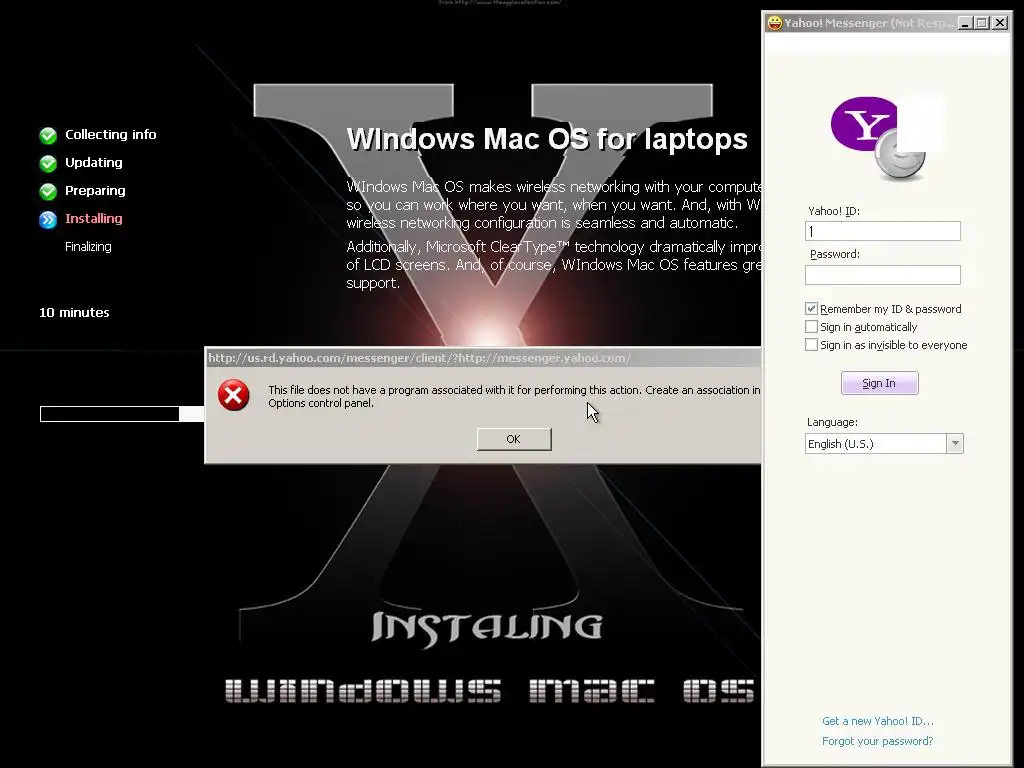Image resolution: width=1024 pixels, height=768 pixels.
Task: Click the Sign In button
Action: [879, 383]
